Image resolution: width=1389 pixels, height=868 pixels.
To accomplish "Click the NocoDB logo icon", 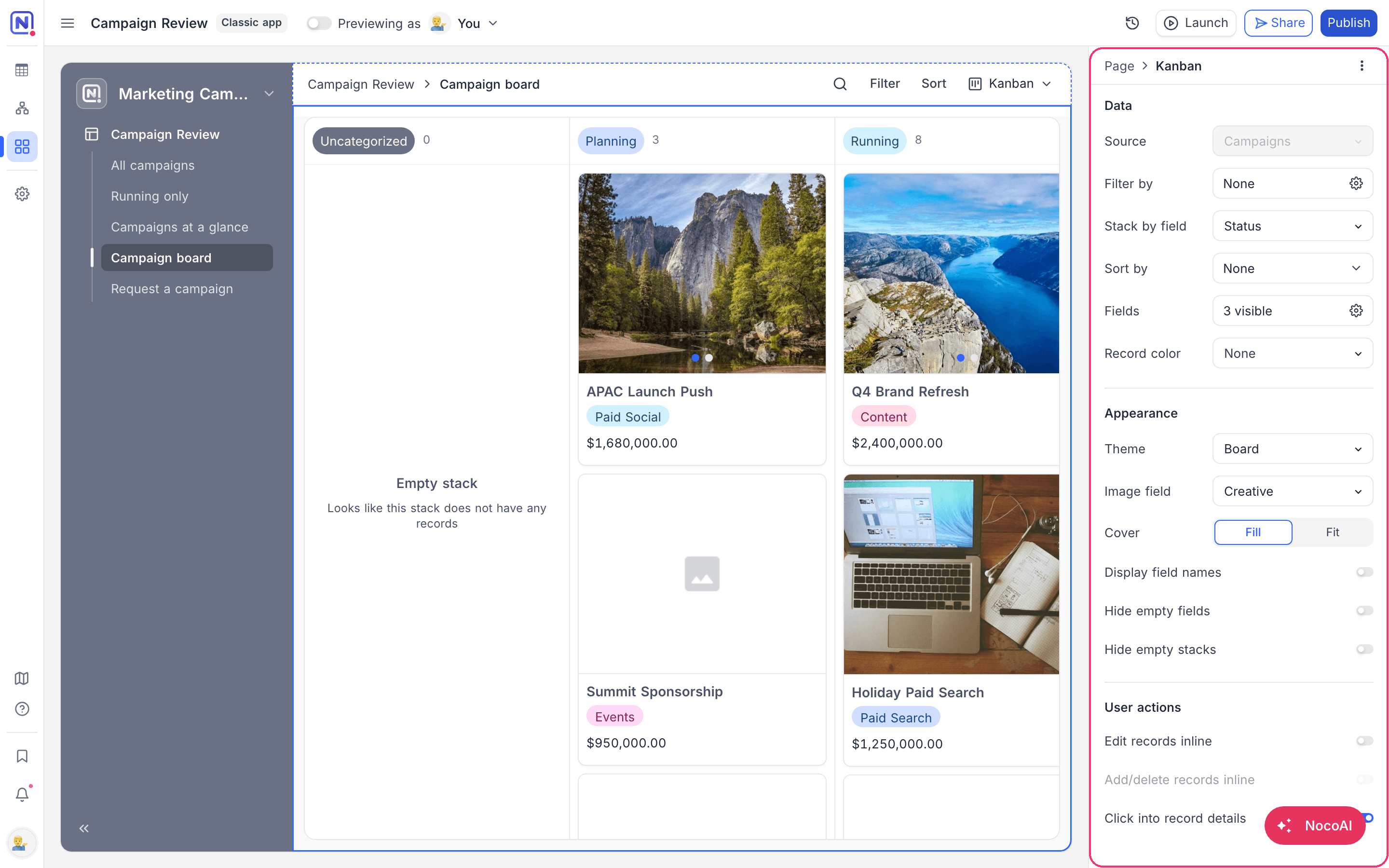I will (x=22, y=23).
